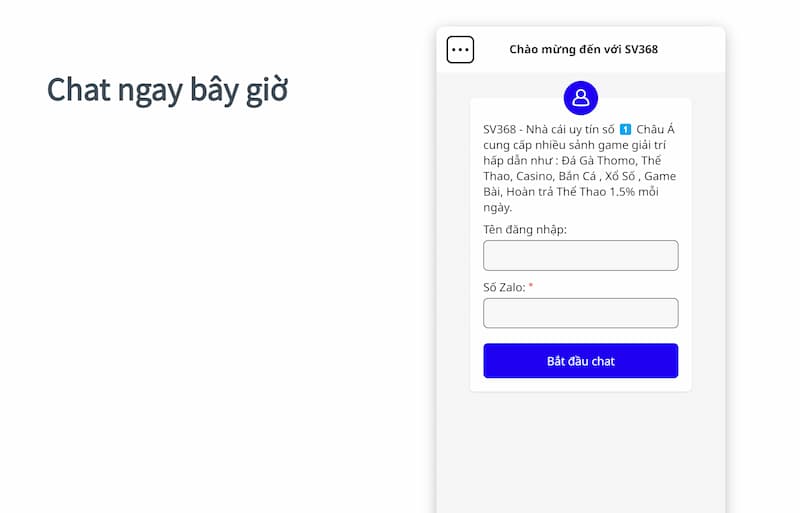Click the Châu Á text after the emoji
This screenshot has height=513, width=800.
pyautogui.click(x=657, y=129)
